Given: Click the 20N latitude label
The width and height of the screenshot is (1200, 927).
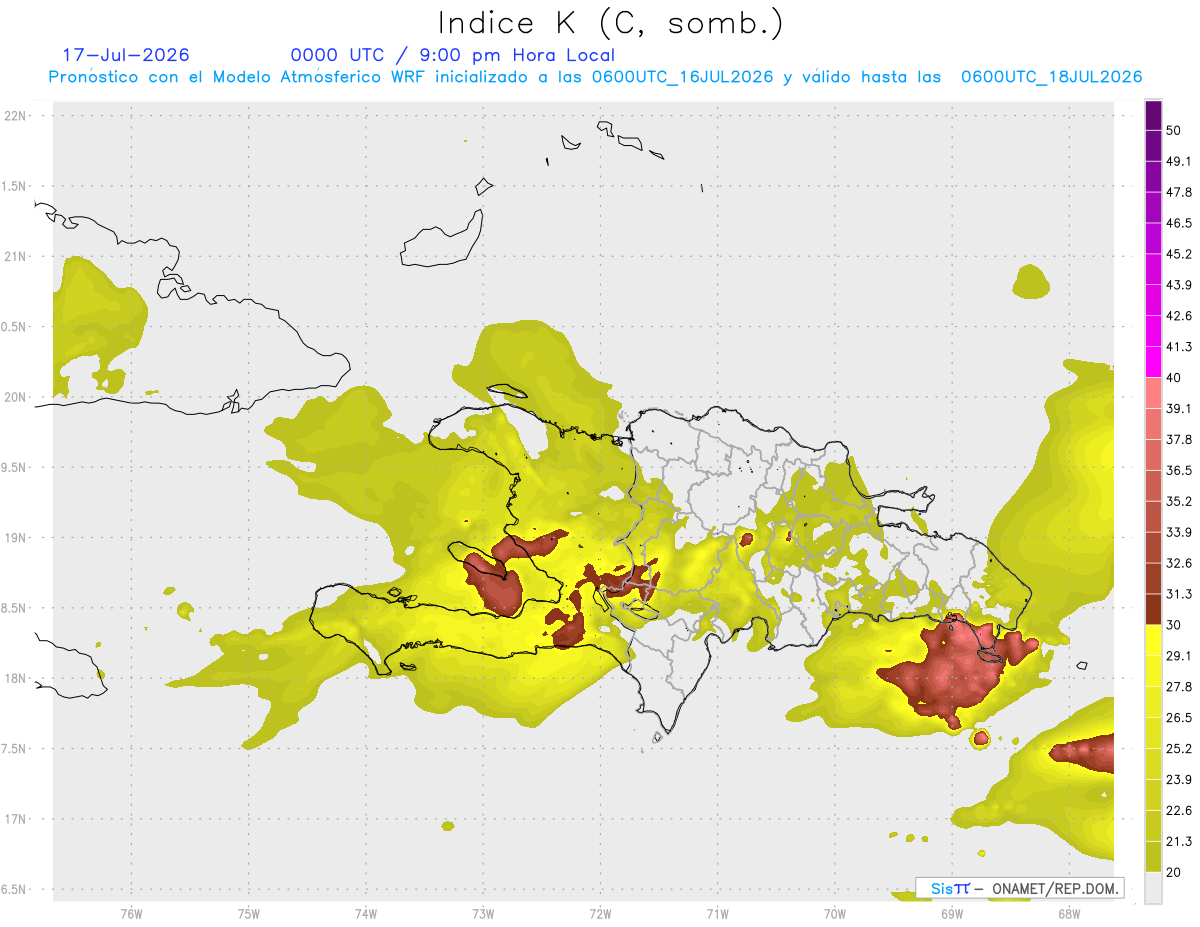Looking at the screenshot, I should (x=15, y=397).
